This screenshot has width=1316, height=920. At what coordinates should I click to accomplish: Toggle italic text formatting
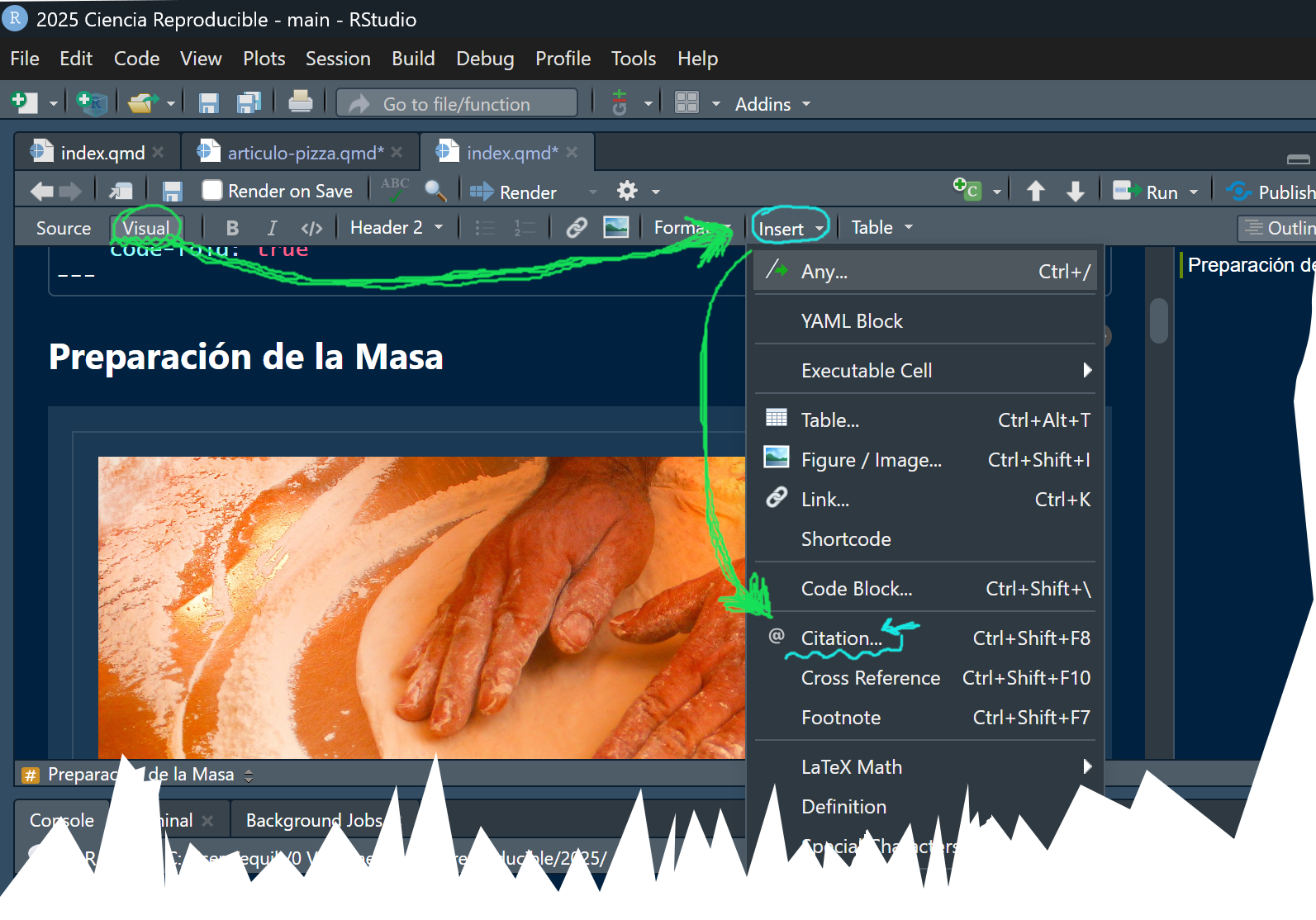pyautogui.click(x=272, y=228)
